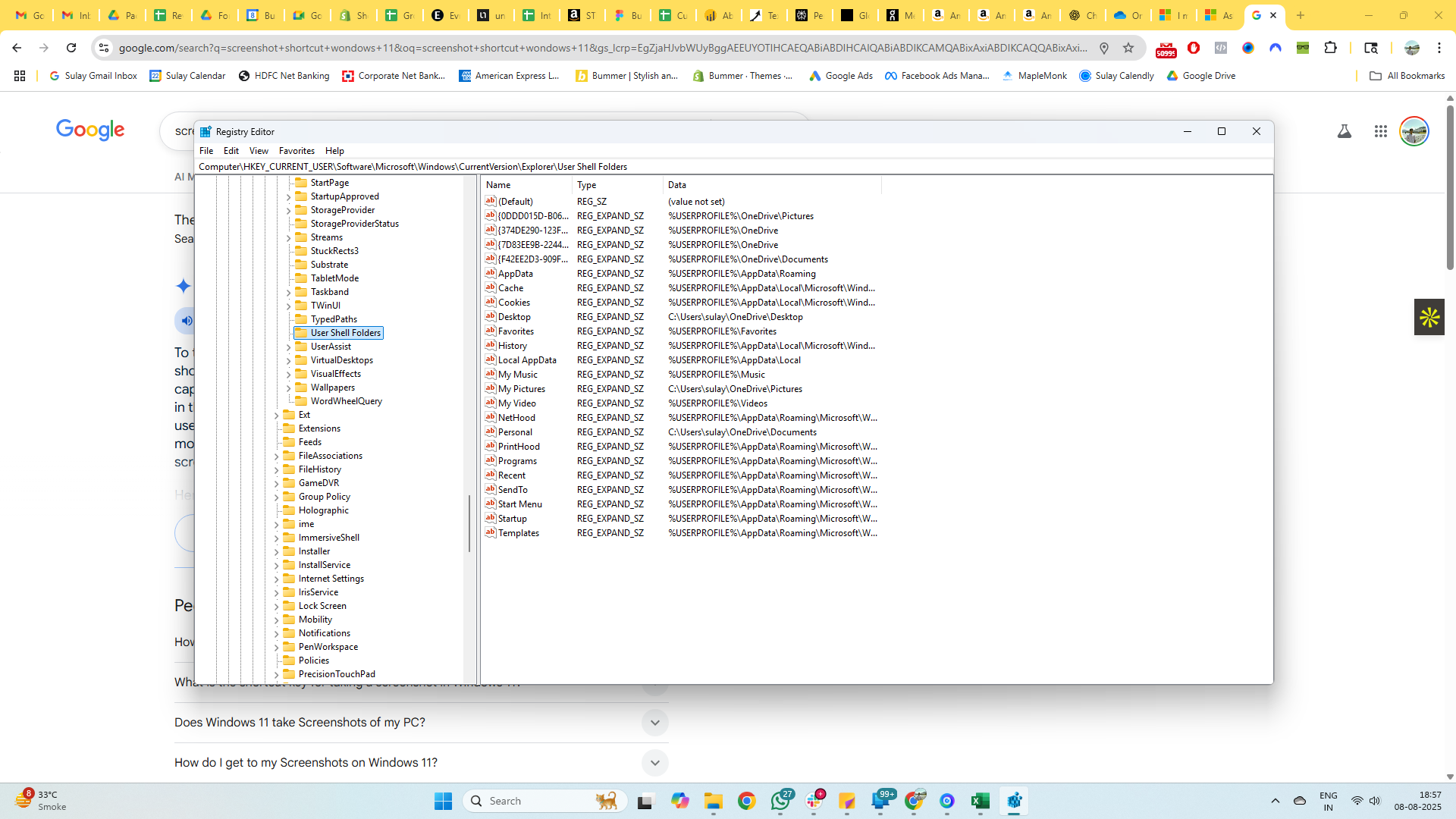Click the My Pictures value string icon
Viewport: 1456px width, 819px height.
pos(491,388)
